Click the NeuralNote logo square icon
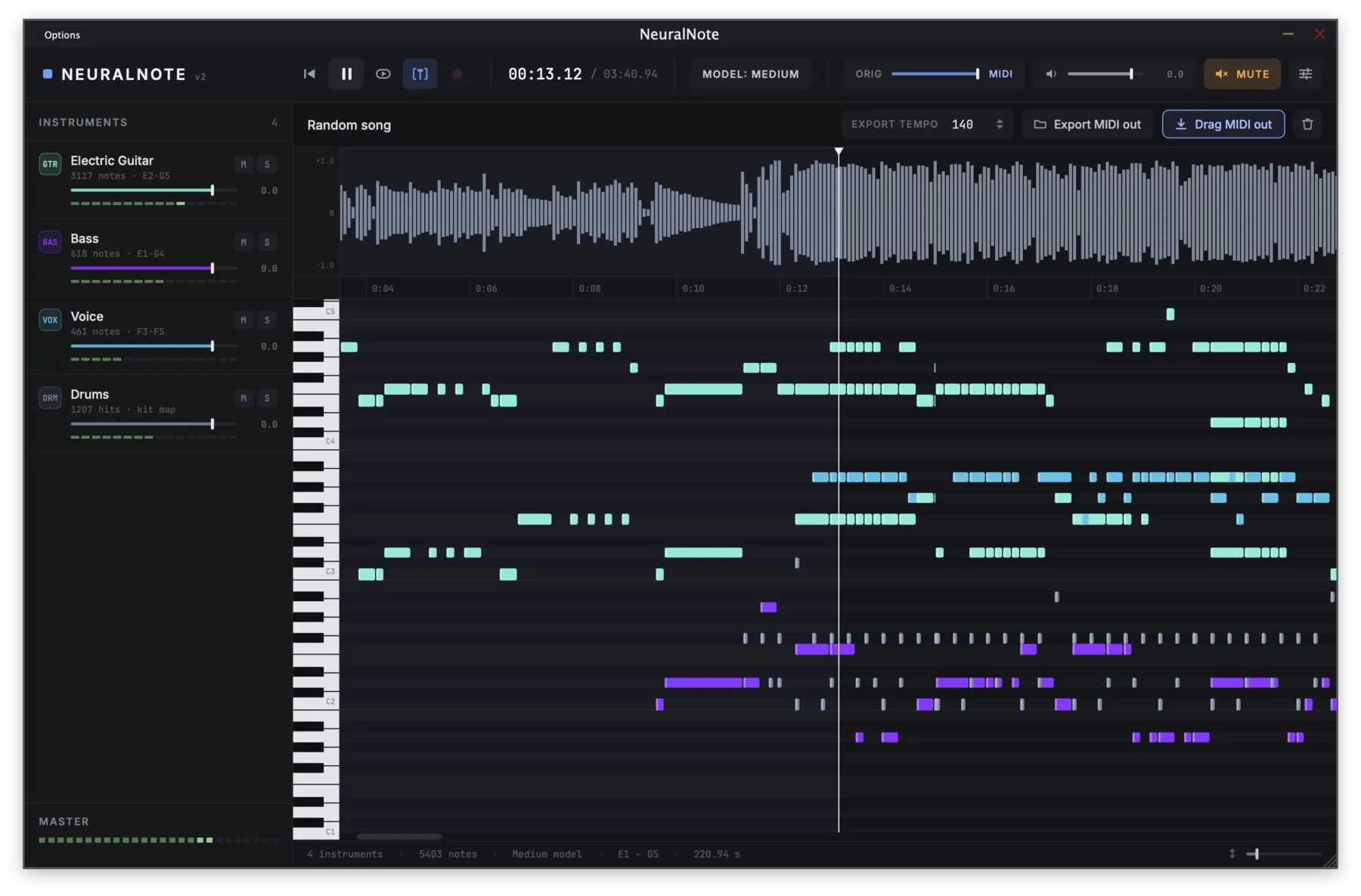This screenshot has height=896, width=1361. pos(48,74)
